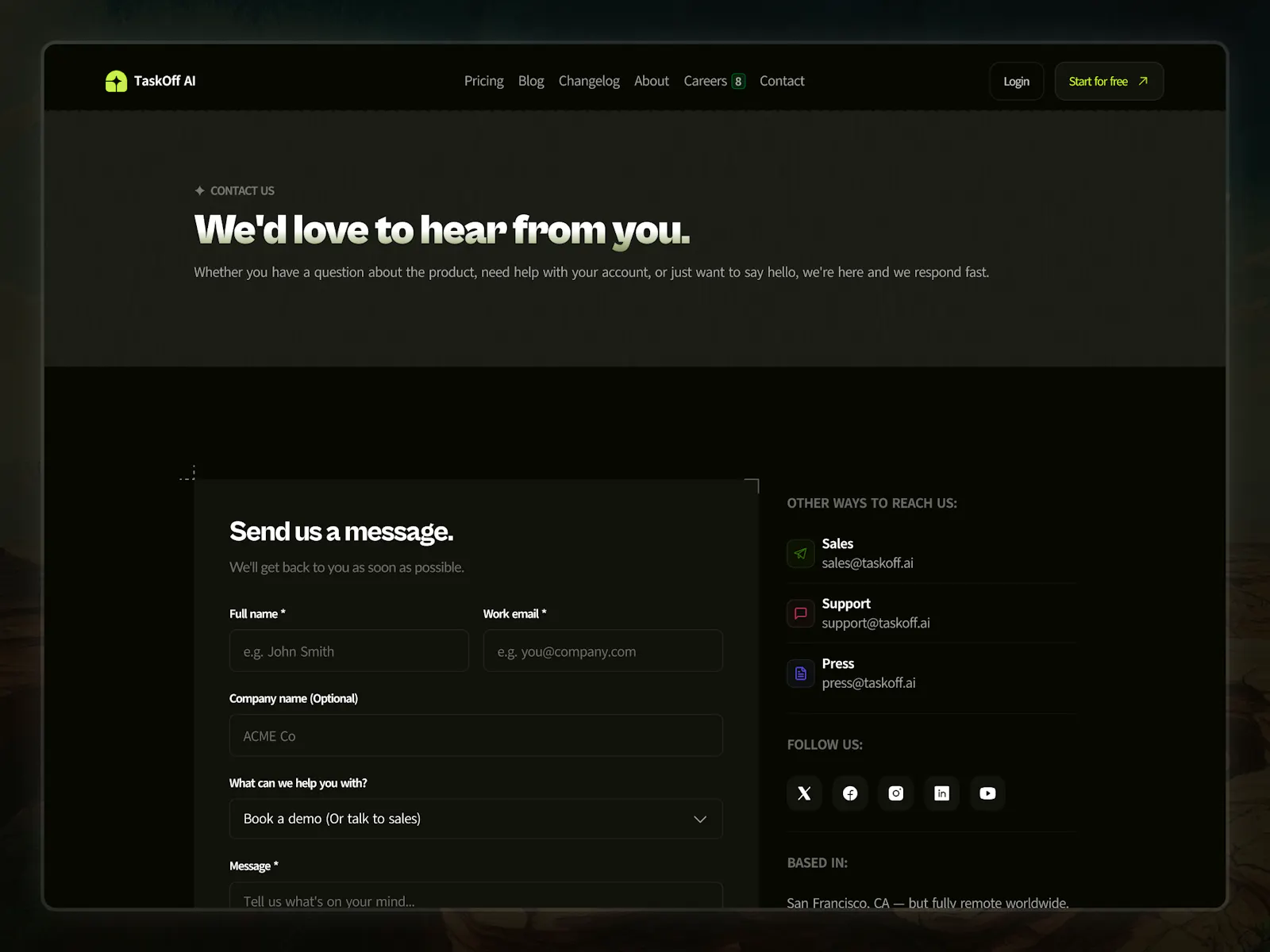Focus the Work email input field
Image resolution: width=1270 pixels, height=952 pixels.
pos(603,651)
